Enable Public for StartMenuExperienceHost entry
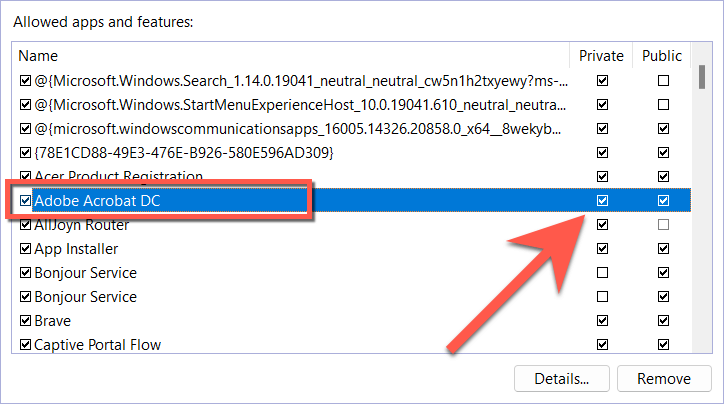 663,104
